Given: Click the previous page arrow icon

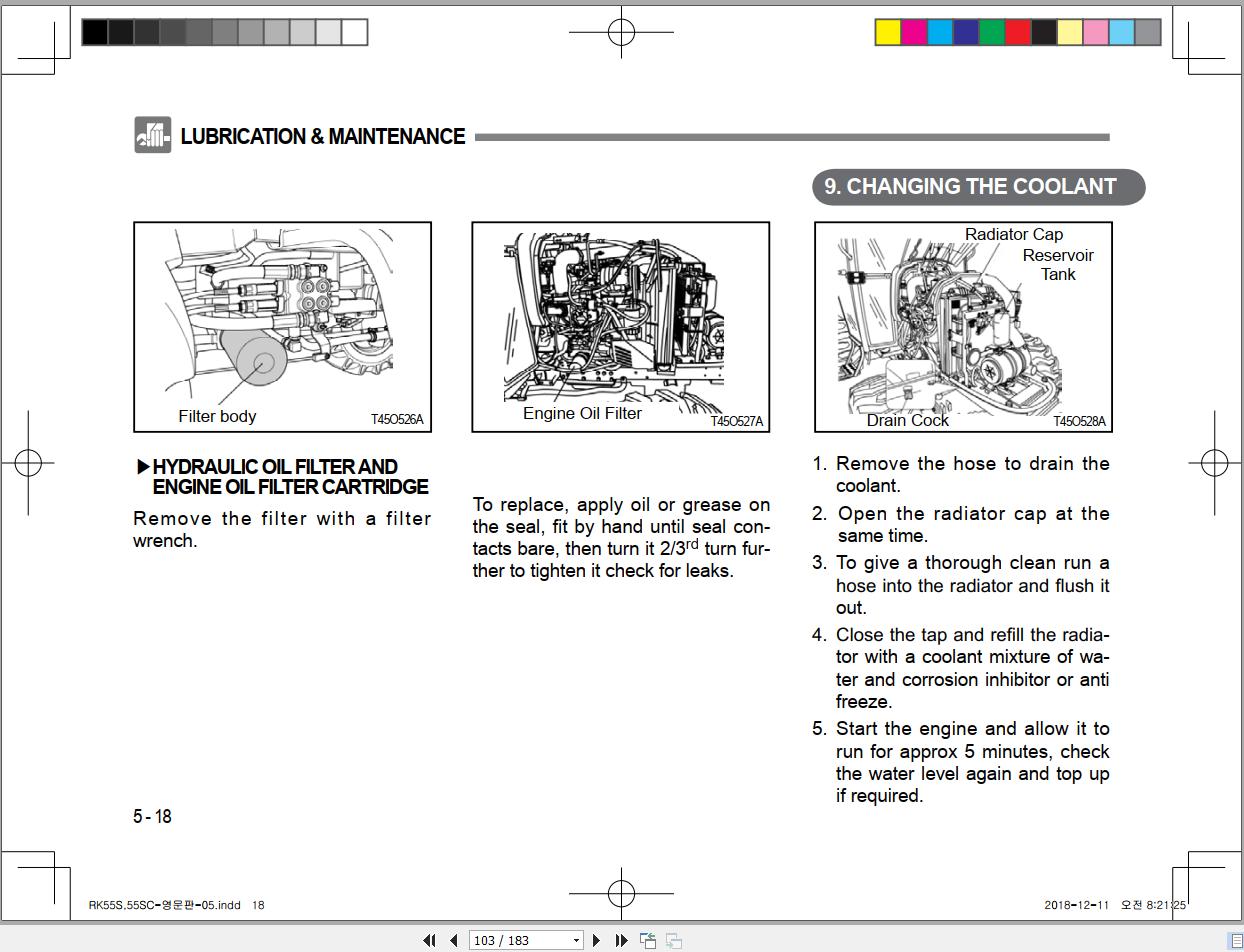Looking at the screenshot, I should click(x=455, y=940).
